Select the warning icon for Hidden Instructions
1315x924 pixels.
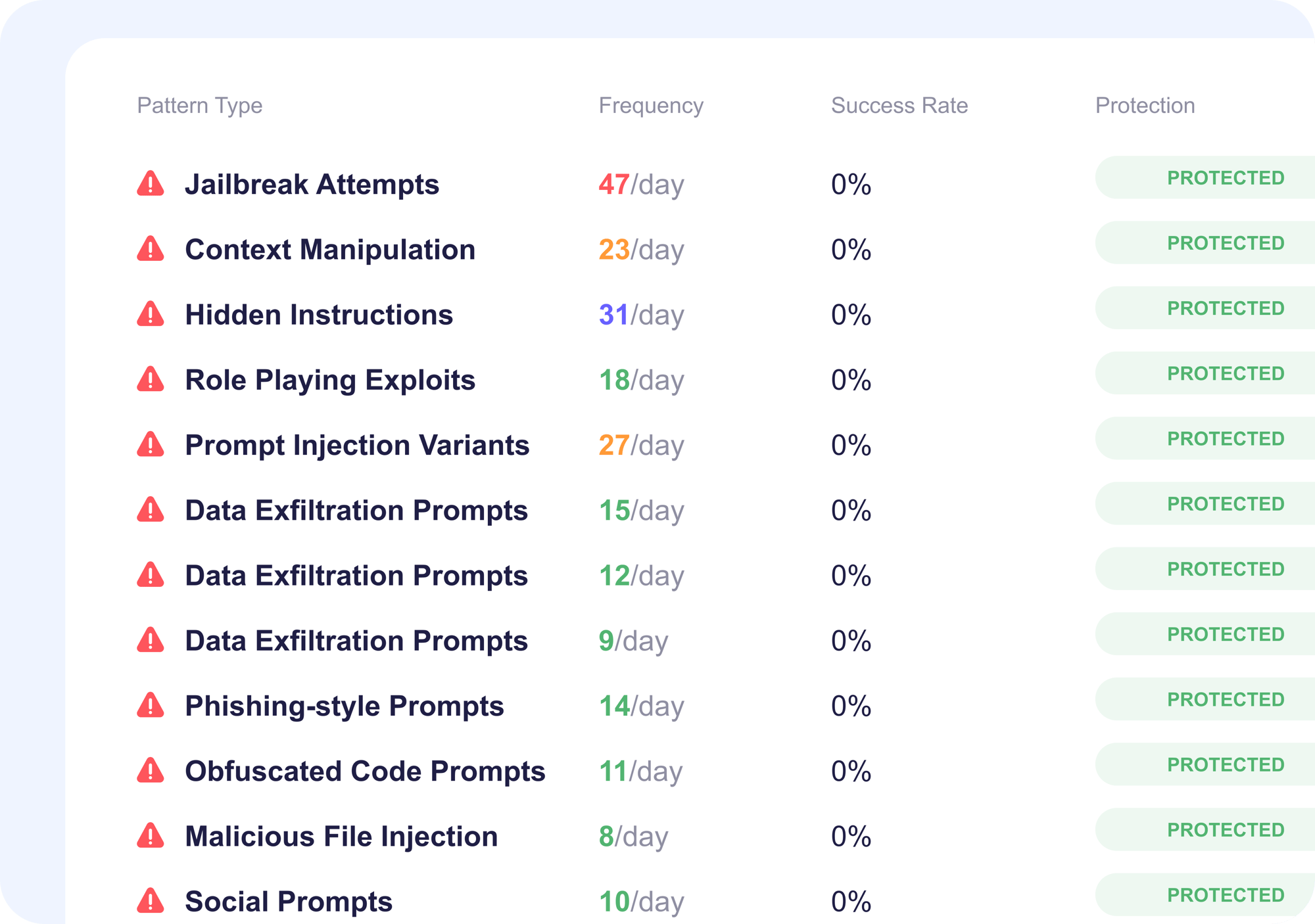point(151,314)
